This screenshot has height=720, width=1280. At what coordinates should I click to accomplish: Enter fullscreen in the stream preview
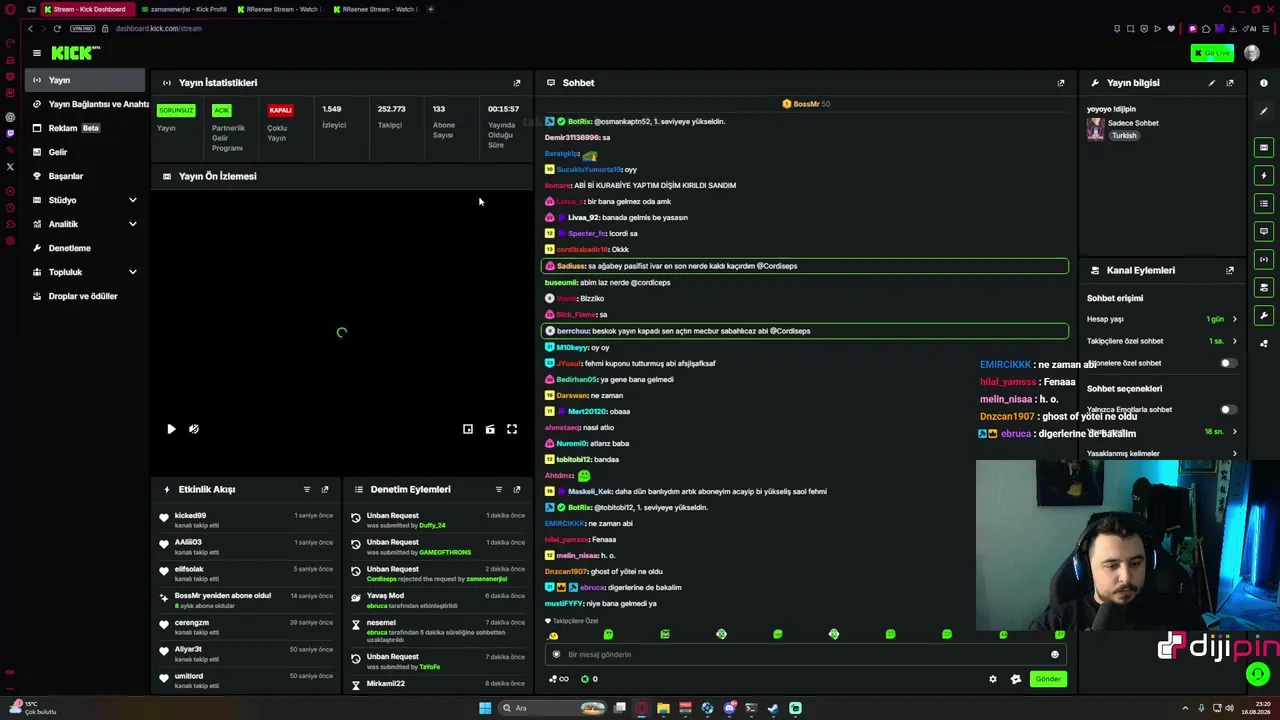pyautogui.click(x=512, y=429)
